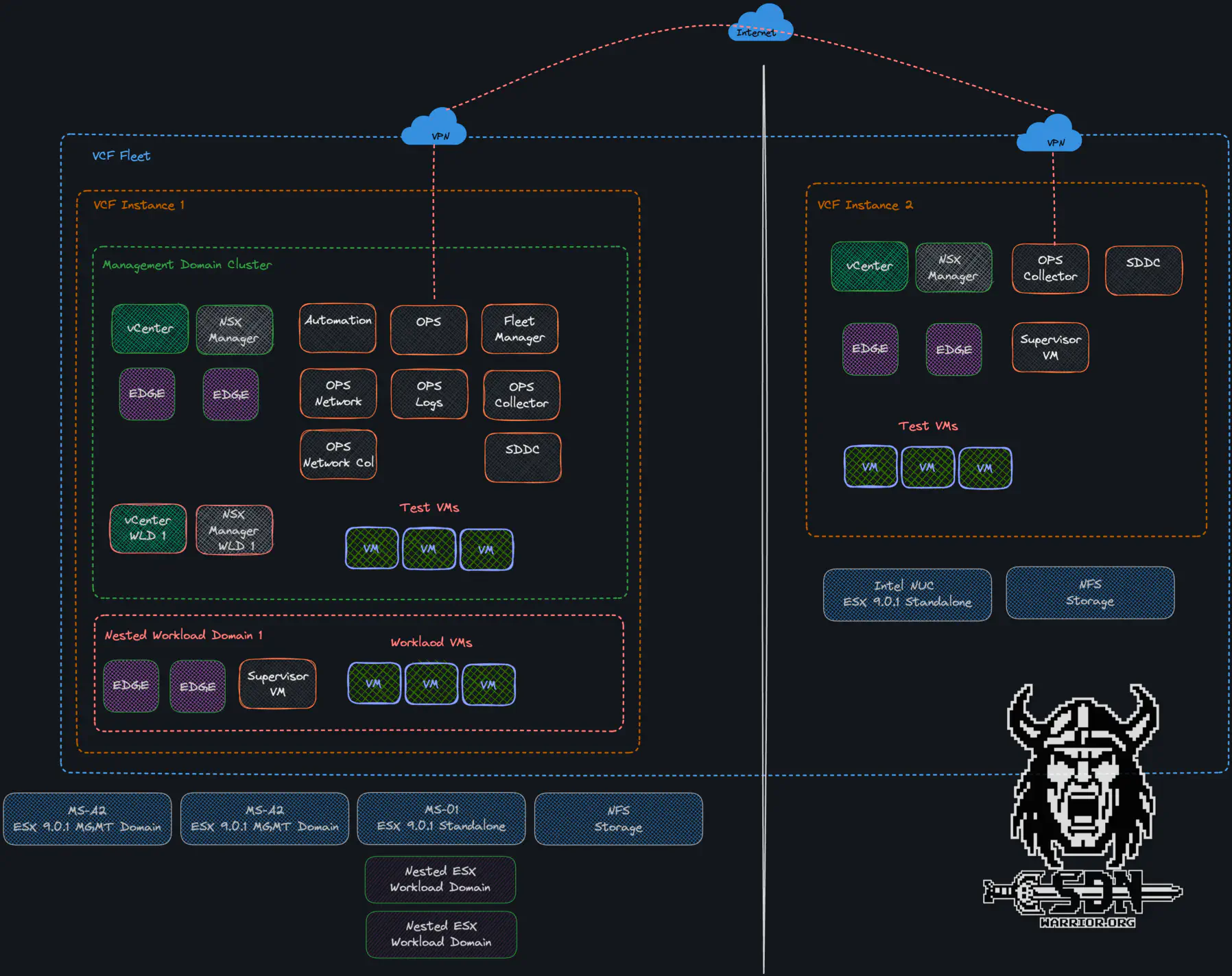Screen dimensions: 1232x976
Task: Collapse the Nested Workload Domain 1 section
Action: tap(182, 634)
